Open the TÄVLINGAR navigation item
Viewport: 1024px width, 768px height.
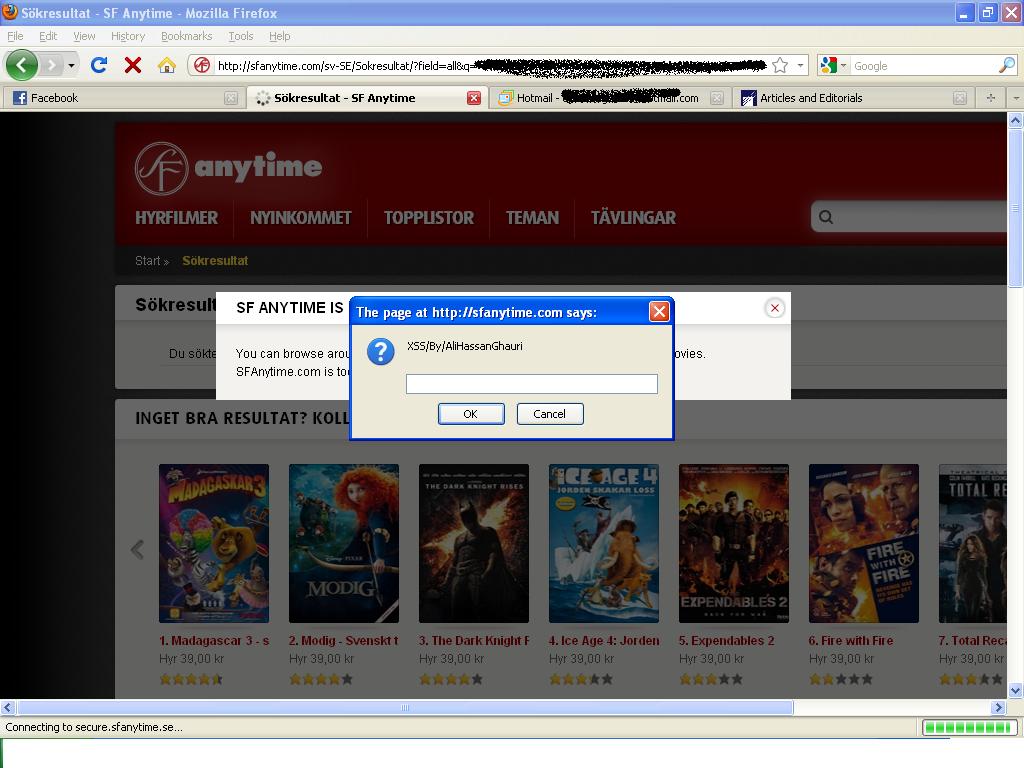point(633,217)
